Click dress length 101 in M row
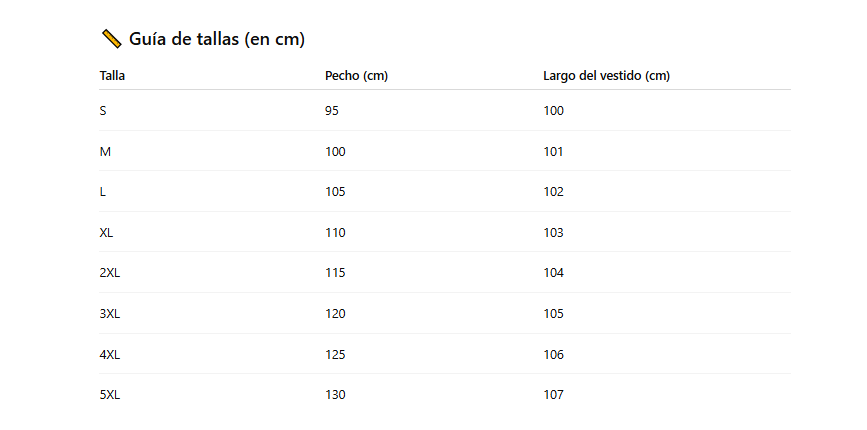This screenshot has width=867, height=430. pos(553,151)
